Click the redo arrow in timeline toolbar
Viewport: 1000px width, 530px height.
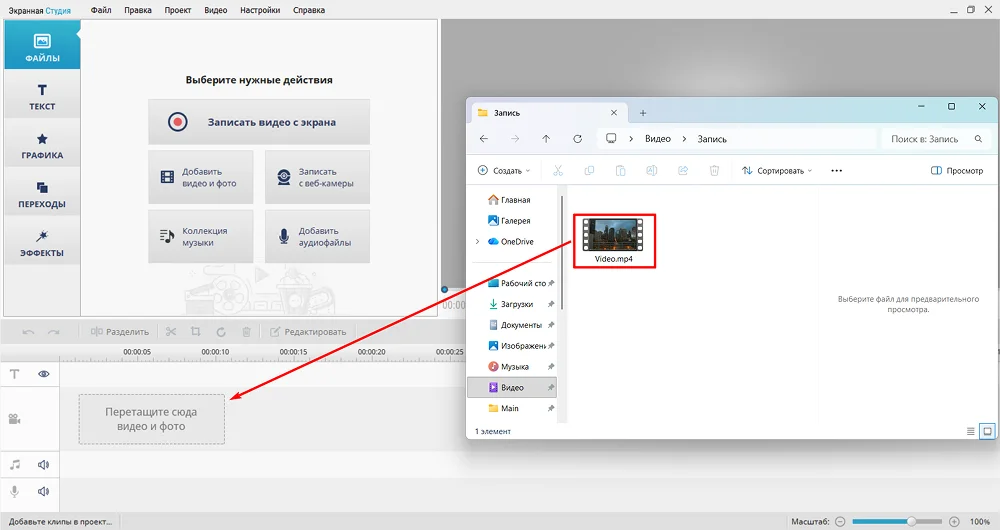pos(54,332)
